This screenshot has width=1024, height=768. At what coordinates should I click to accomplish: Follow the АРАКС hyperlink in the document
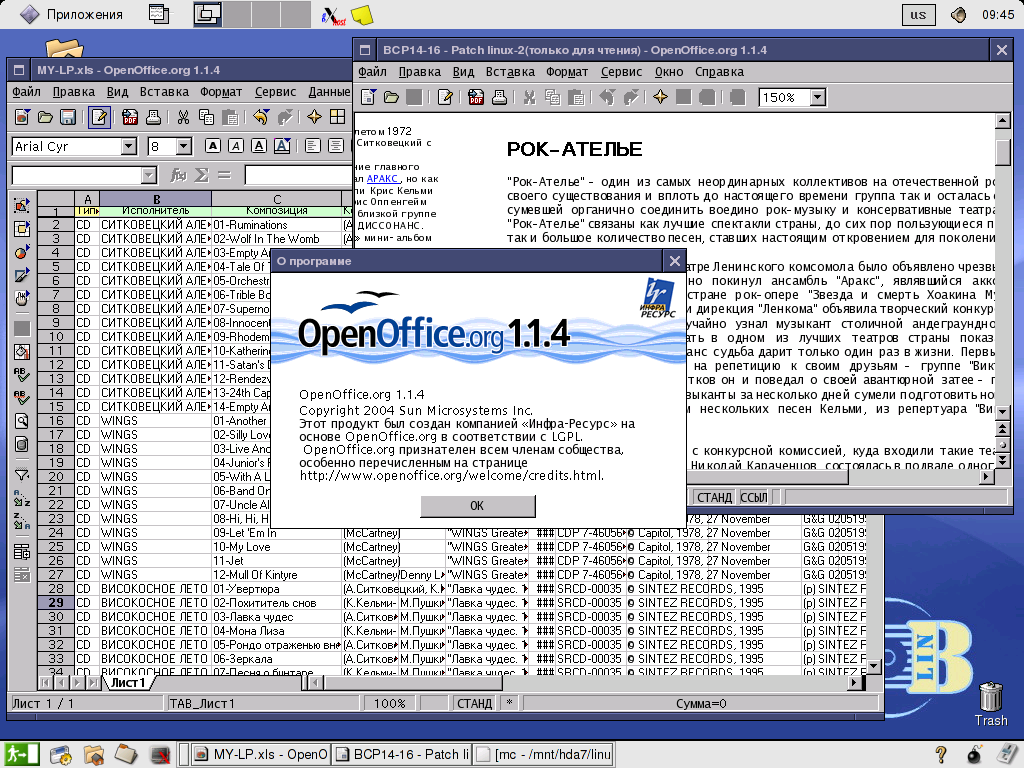point(383,178)
